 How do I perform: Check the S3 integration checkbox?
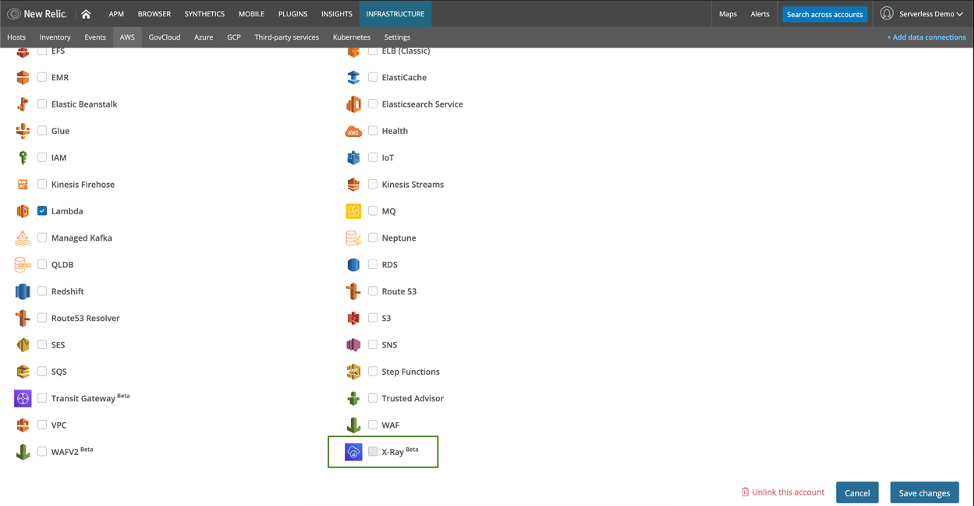point(373,317)
